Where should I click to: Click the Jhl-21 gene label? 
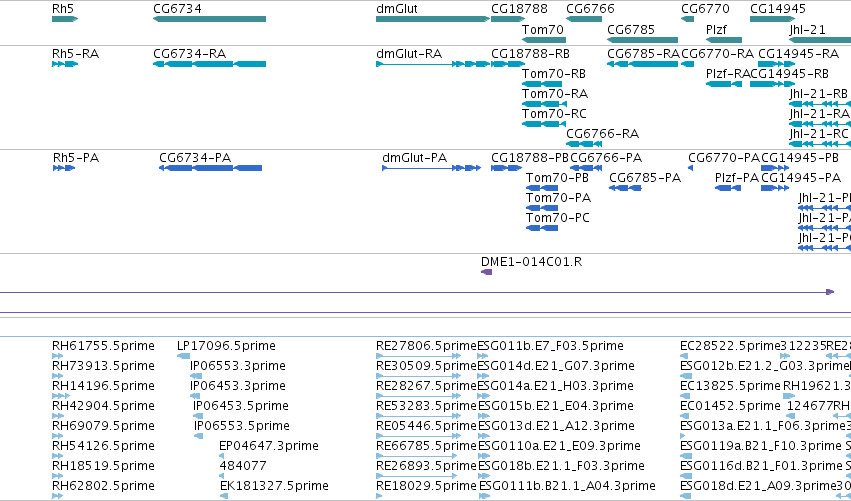(x=808, y=30)
